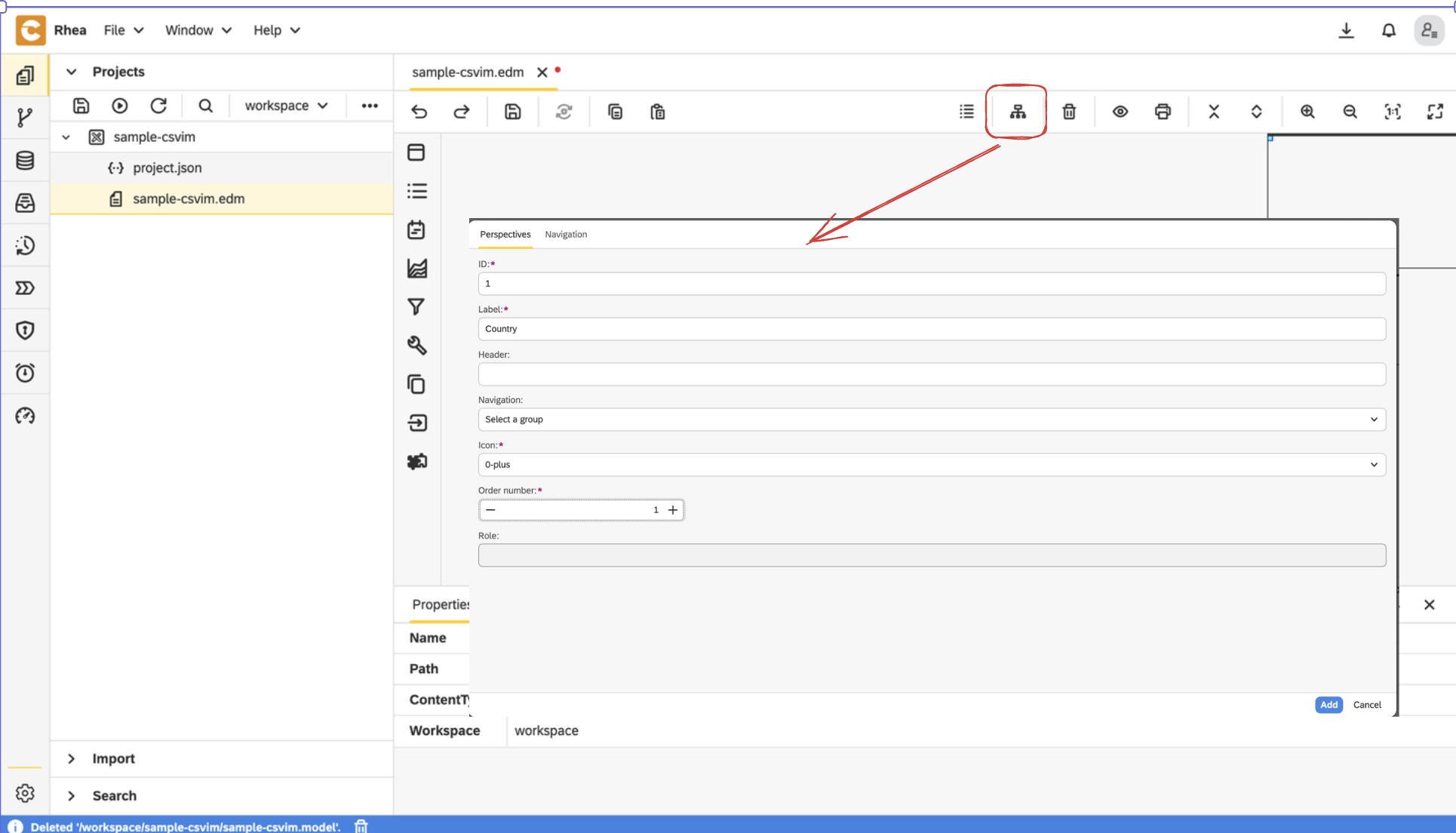Click the Add button
This screenshot has width=1456, height=833.
coord(1329,705)
